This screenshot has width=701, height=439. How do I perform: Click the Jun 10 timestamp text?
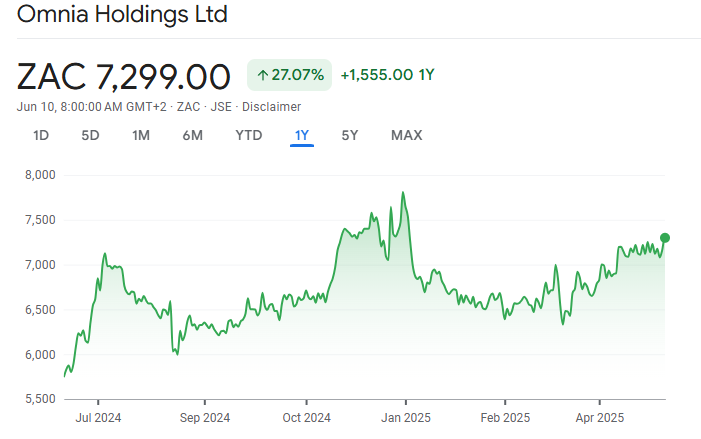pos(91,107)
